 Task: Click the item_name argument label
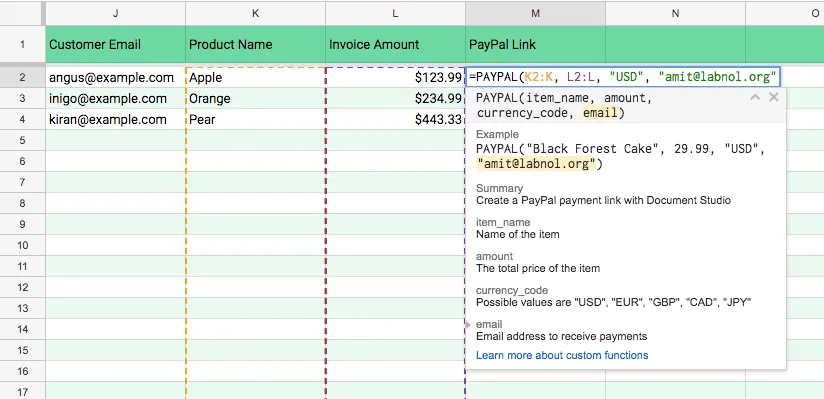503,222
